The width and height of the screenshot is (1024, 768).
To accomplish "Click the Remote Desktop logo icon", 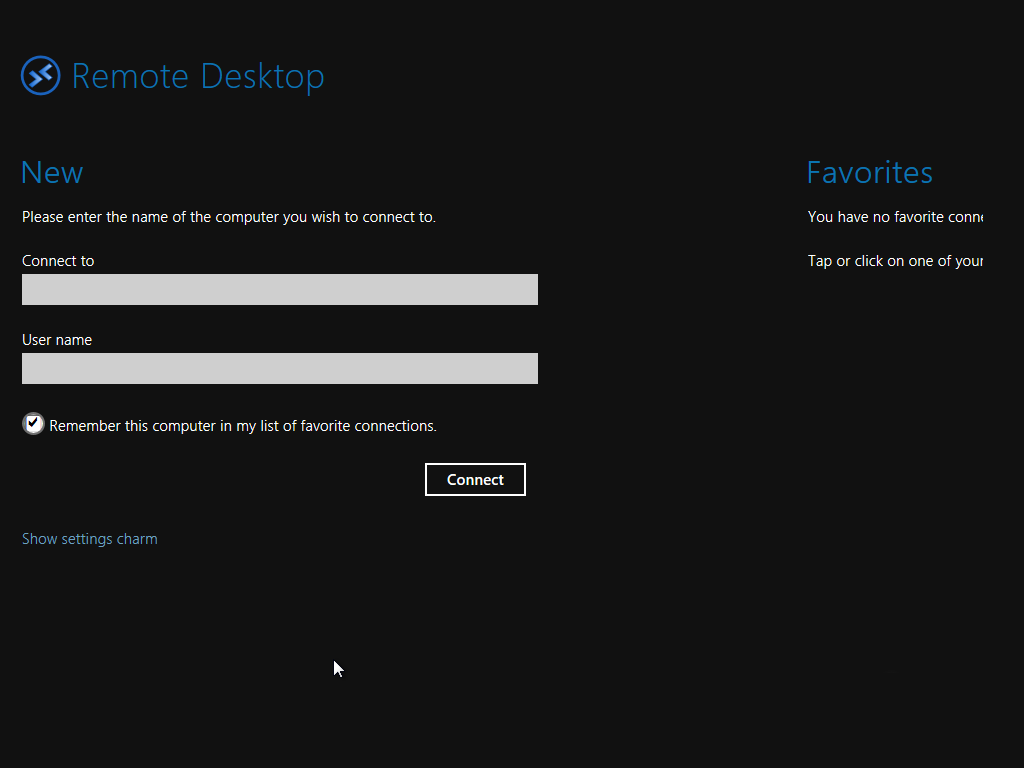I will [x=40, y=75].
